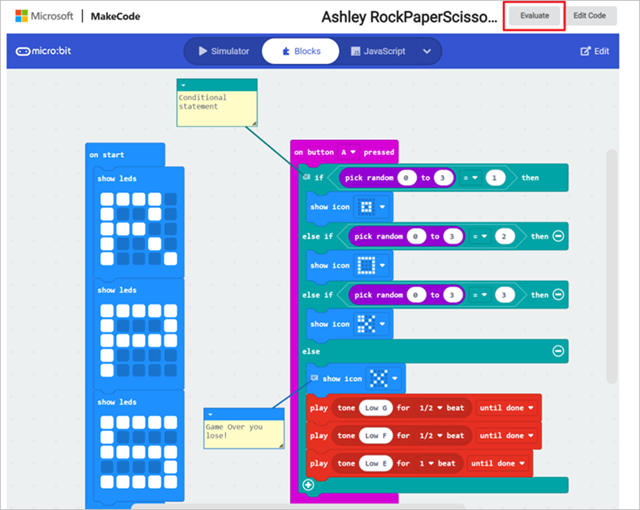This screenshot has height=510, width=640.
Task: Toggle top-left LED in the second show leds block
Action: (x=107, y=311)
